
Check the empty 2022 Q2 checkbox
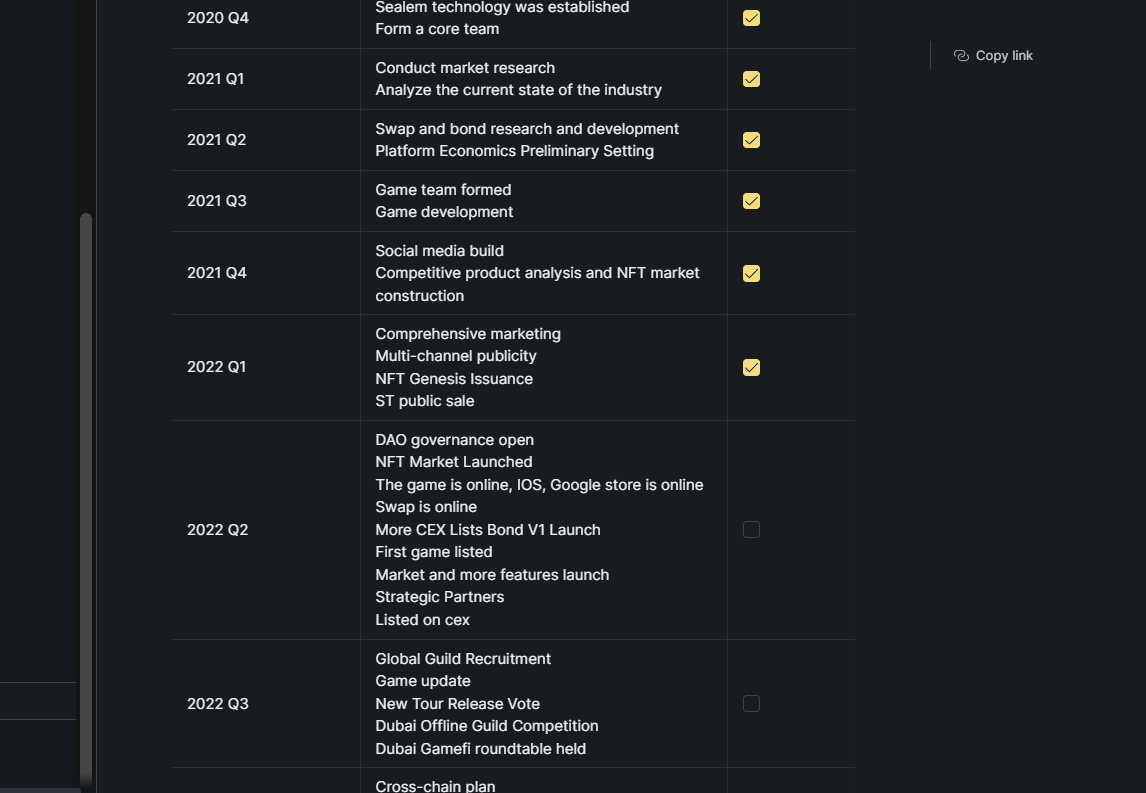tap(751, 530)
